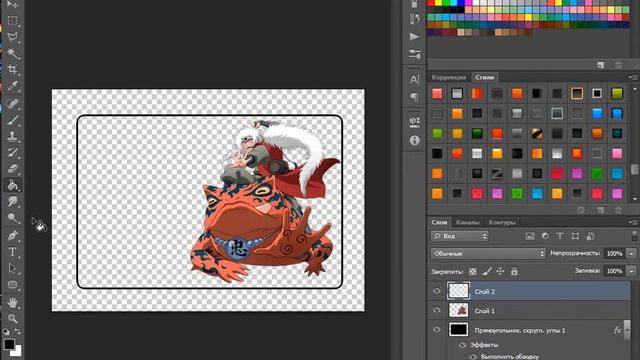Select the Rectangle shape tool

click(x=12, y=284)
